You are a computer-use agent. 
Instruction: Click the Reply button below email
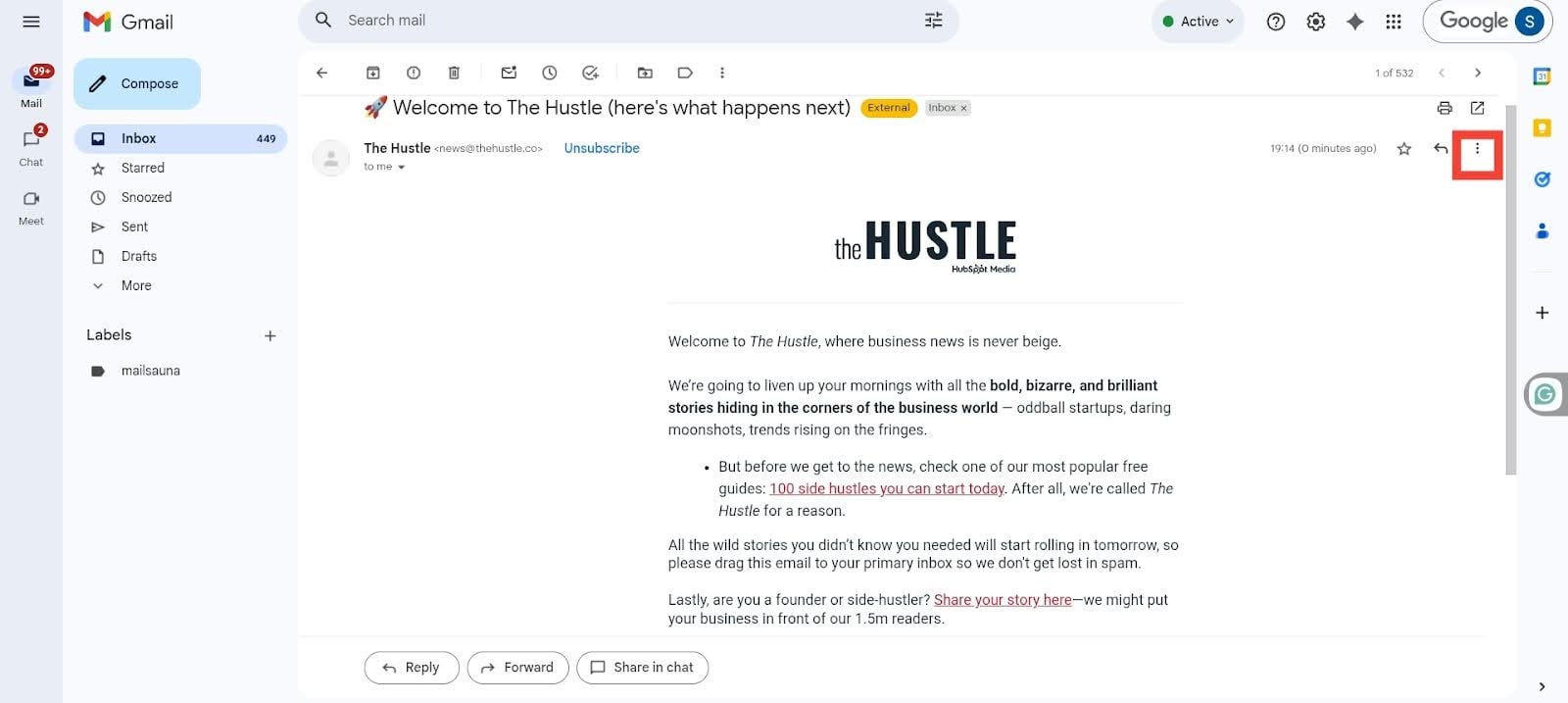[x=412, y=668]
